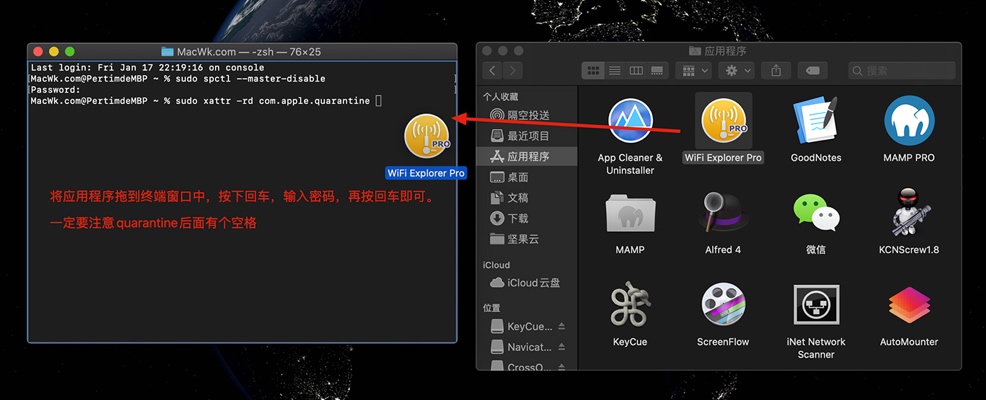Open the group-by arrangement dropdown
986x400 pixels.
click(x=694, y=70)
